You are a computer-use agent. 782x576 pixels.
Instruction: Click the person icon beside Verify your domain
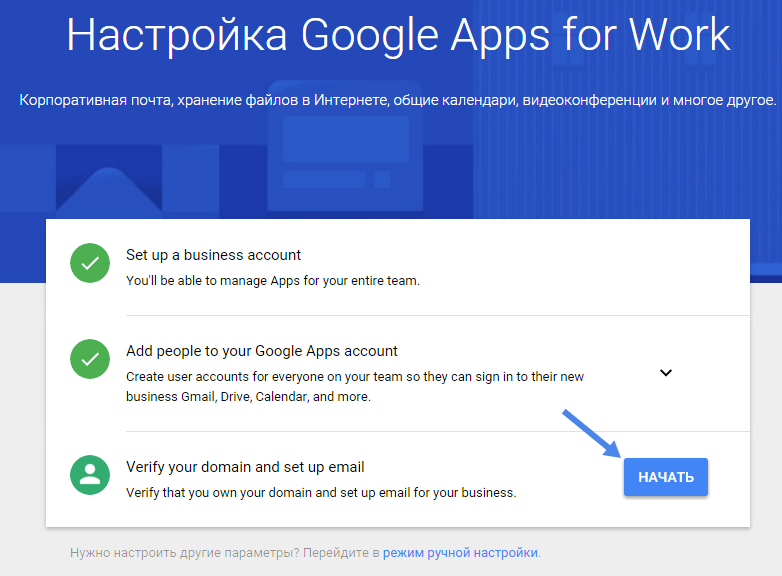(x=90, y=475)
